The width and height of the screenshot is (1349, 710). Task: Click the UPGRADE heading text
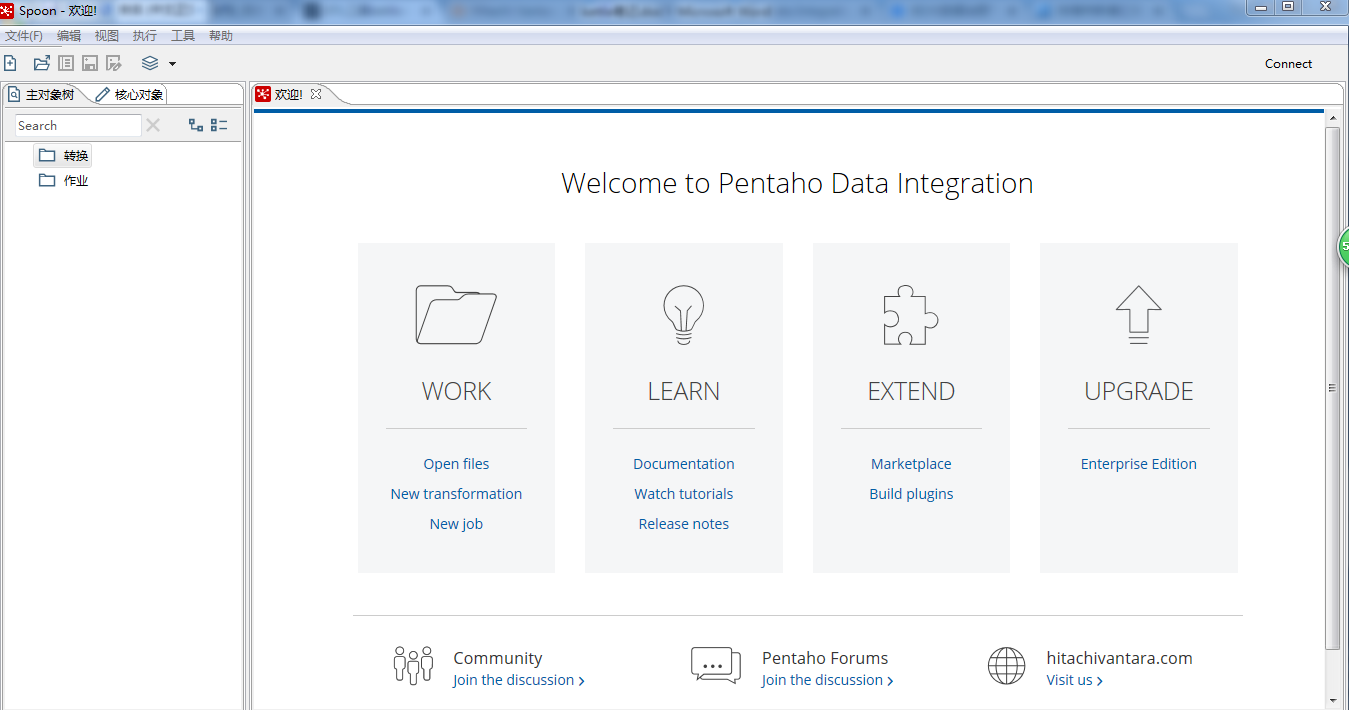[1138, 391]
